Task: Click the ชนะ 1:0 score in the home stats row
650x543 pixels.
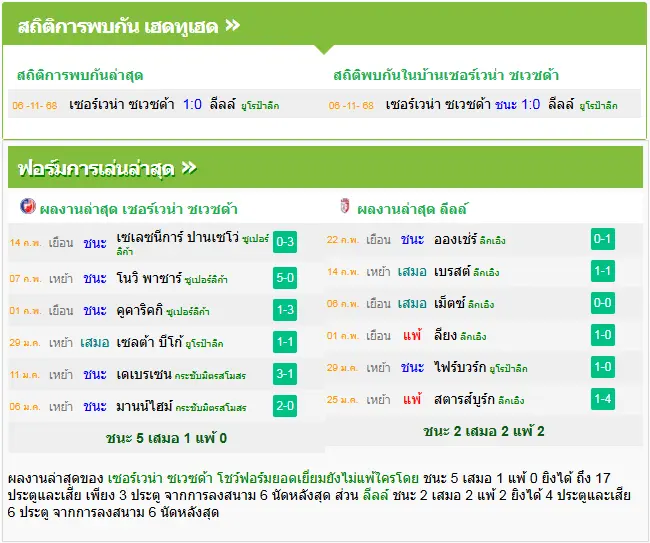Action: tap(518, 104)
